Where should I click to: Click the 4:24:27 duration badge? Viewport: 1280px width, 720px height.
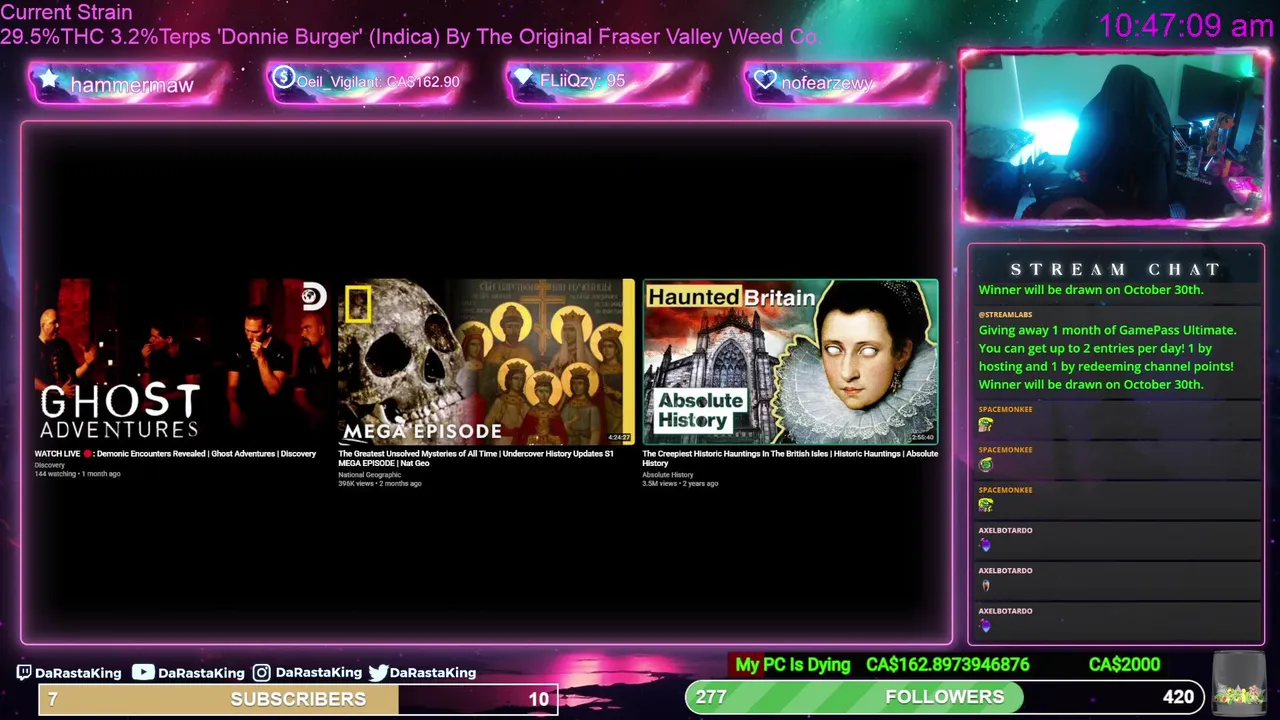pyautogui.click(x=619, y=437)
